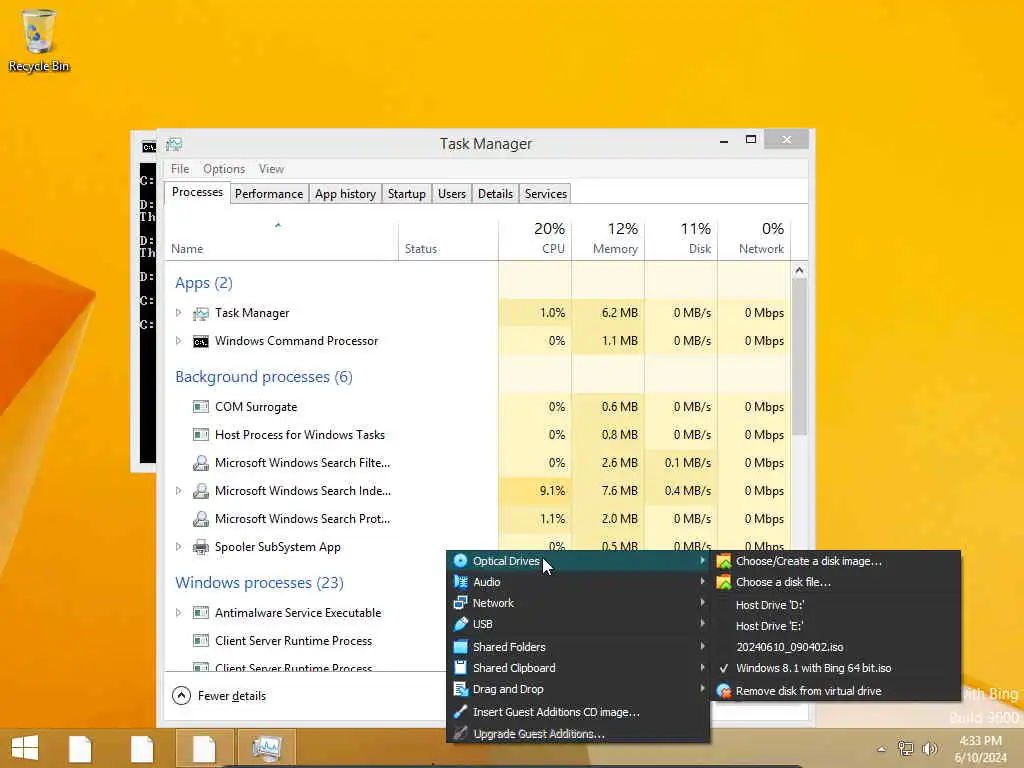Click the Optical Drives disc icon

coord(460,560)
